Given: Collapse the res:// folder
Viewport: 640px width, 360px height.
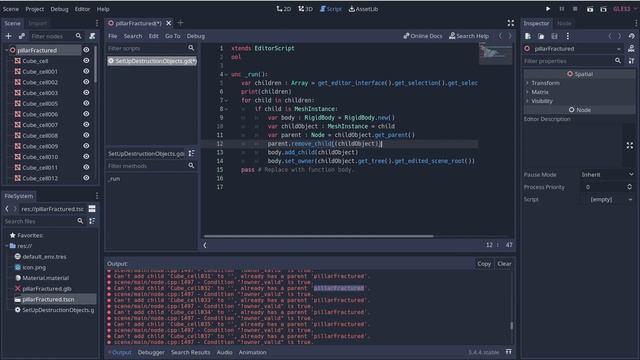Looking at the screenshot, I should (x=7, y=246).
